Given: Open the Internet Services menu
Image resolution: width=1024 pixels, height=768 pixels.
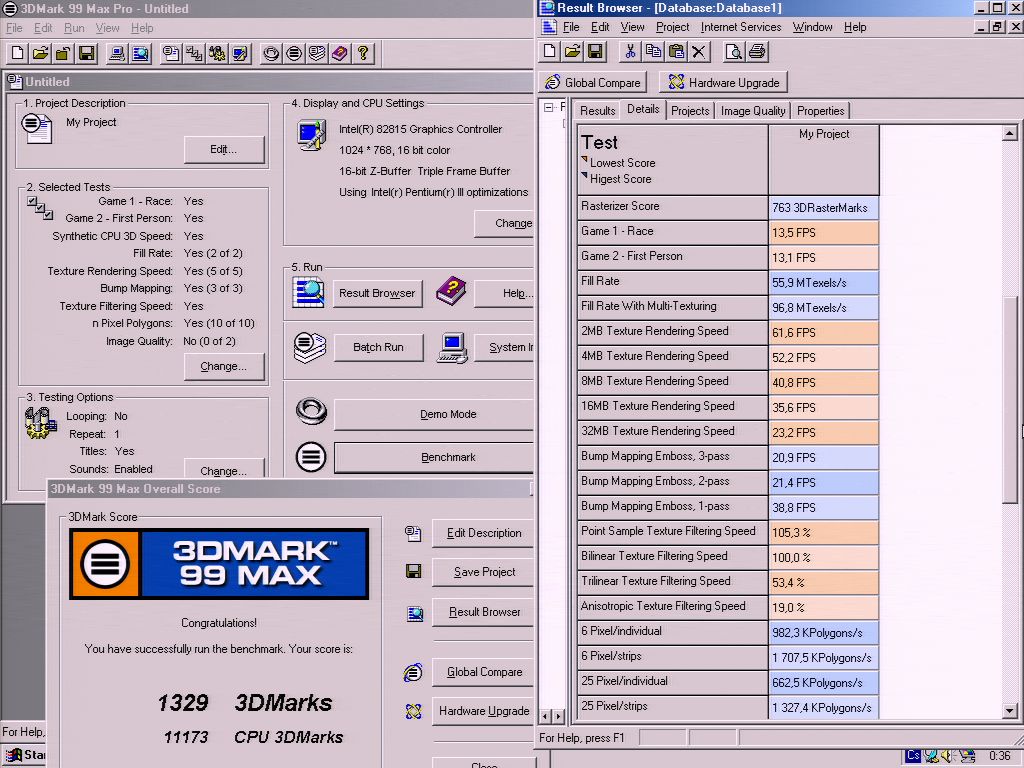Looking at the screenshot, I should coord(741,27).
